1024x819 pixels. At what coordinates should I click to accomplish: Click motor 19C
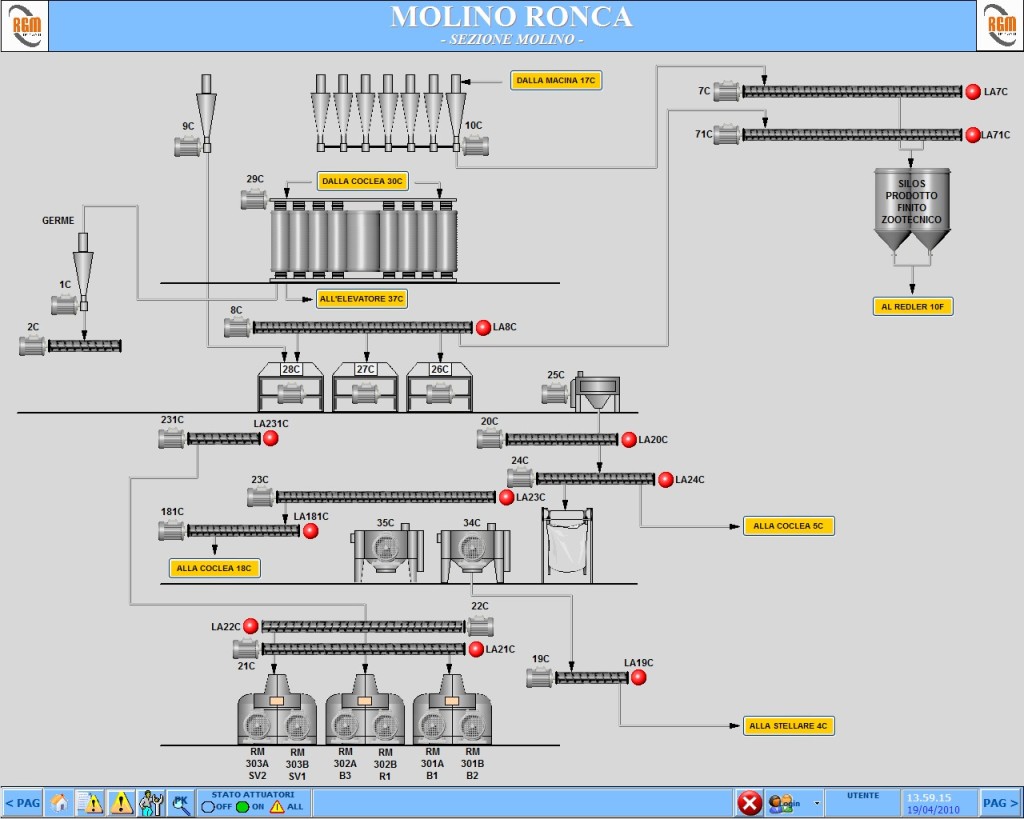[540, 678]
